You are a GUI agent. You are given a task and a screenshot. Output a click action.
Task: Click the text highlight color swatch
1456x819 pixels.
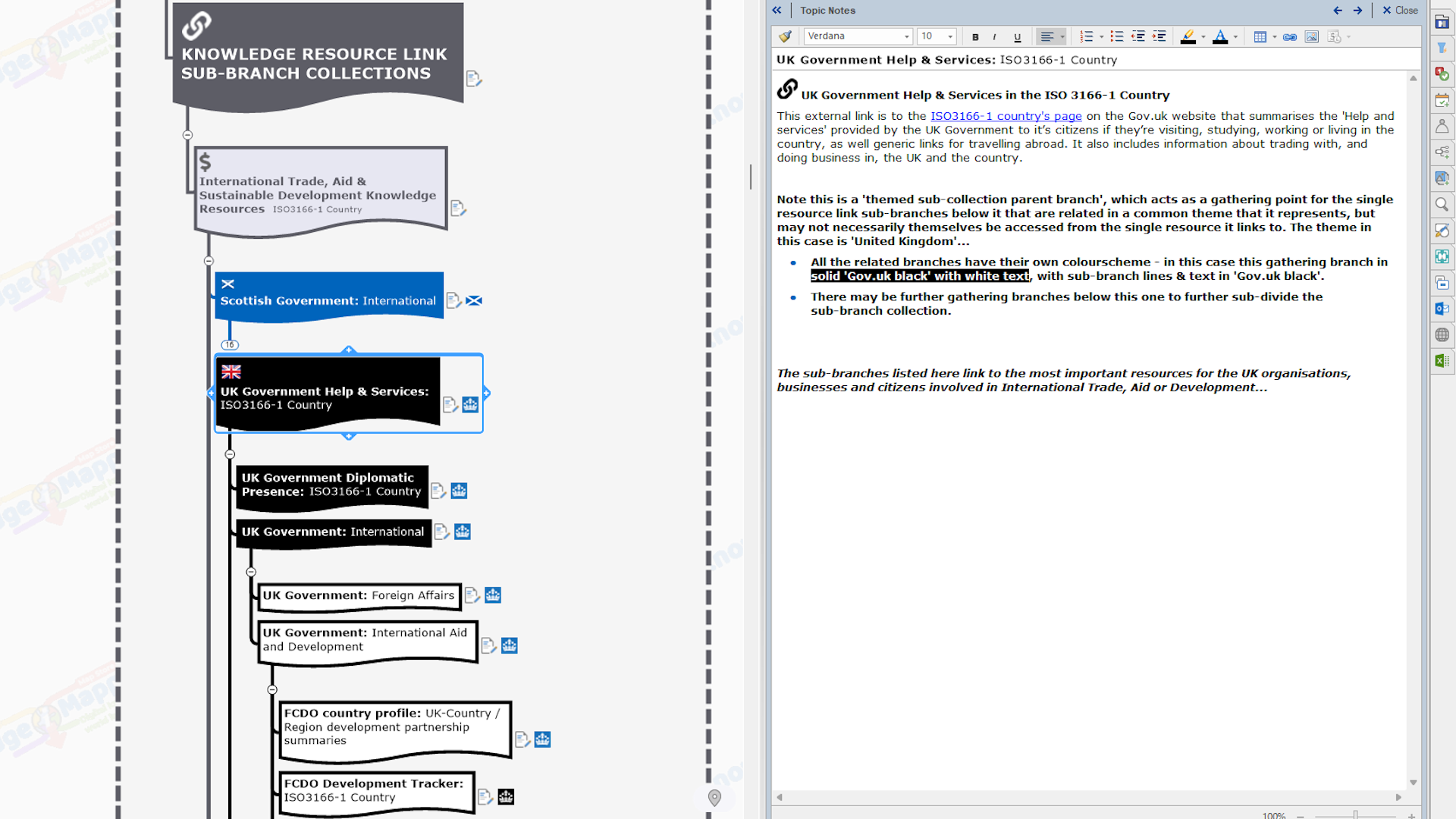pos(1188,36)
